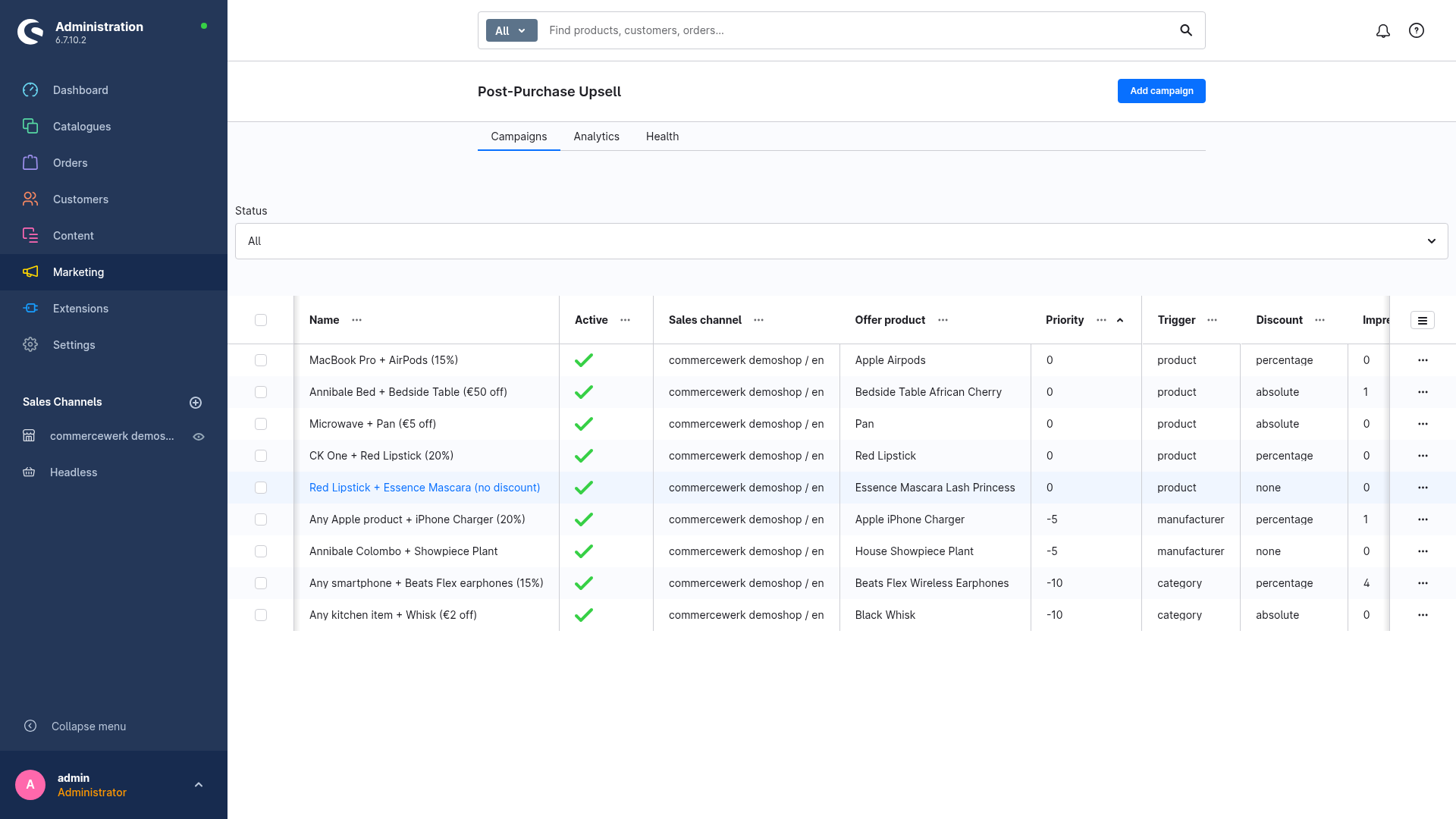This screenshot has height=819, width=1456.
Task: Click Collapse menu label
Action: (x=89, y=726)
